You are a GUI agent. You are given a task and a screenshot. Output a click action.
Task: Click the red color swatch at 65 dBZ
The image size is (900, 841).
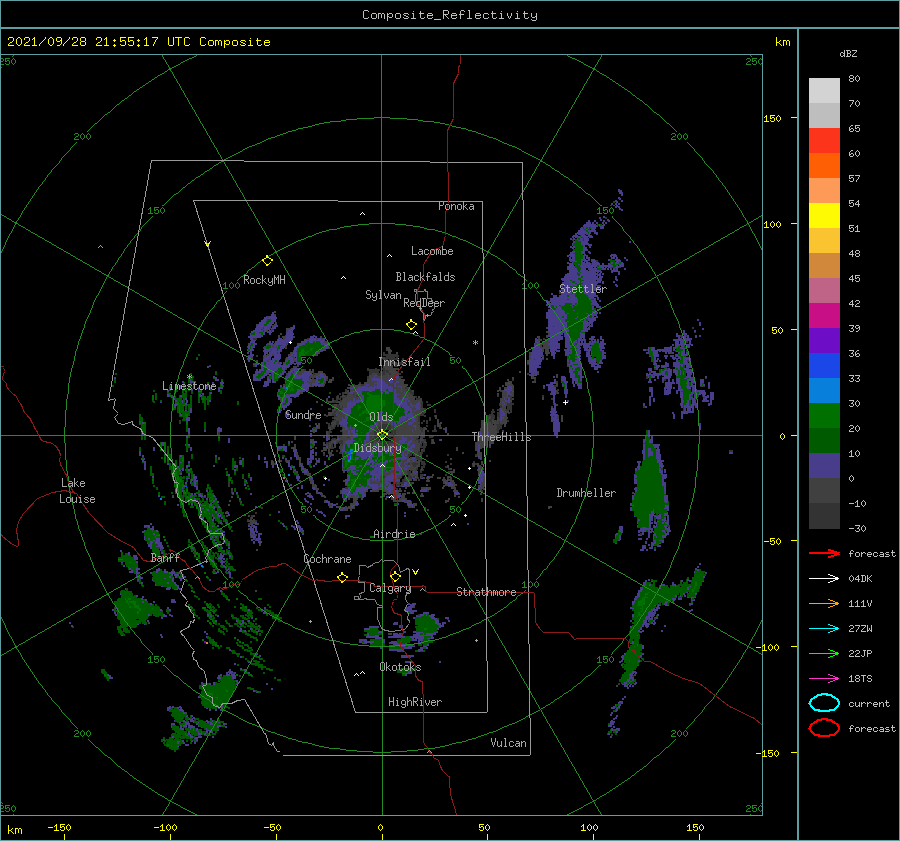coord(824,141)
